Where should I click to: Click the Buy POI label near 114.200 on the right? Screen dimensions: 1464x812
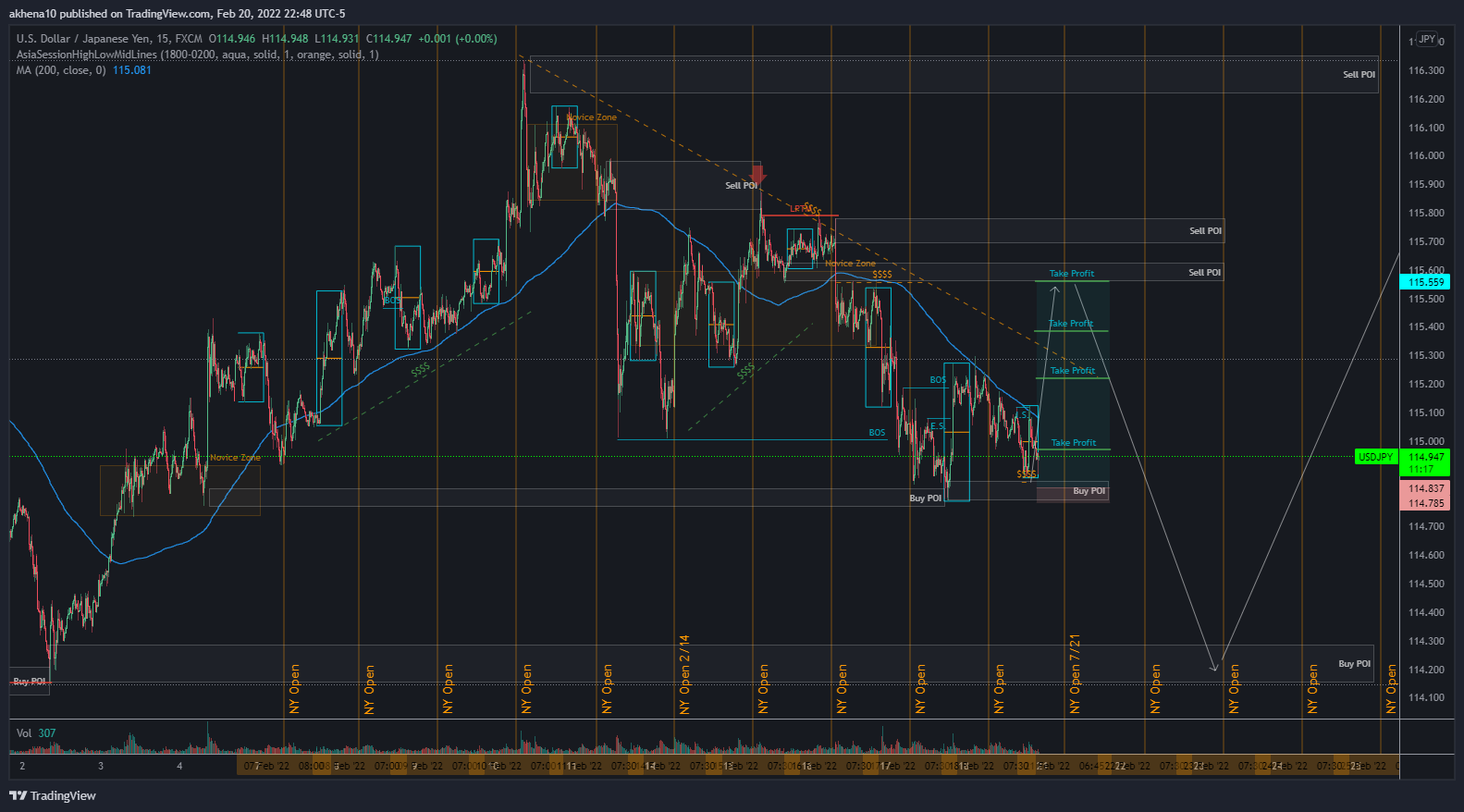point(1354,664)
